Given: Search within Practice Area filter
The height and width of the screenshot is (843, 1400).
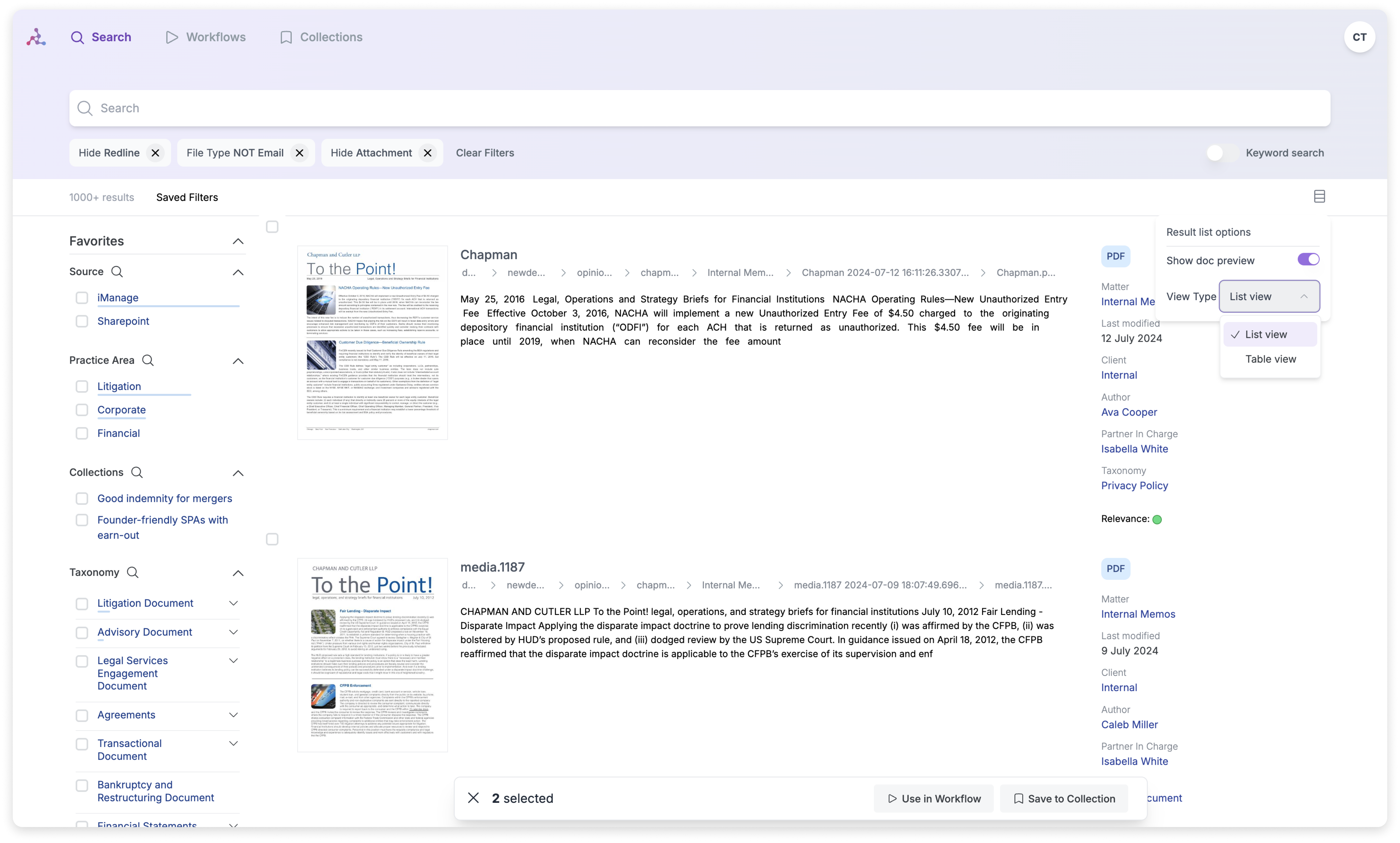Looking at the screenshot, I should (148, 360).
